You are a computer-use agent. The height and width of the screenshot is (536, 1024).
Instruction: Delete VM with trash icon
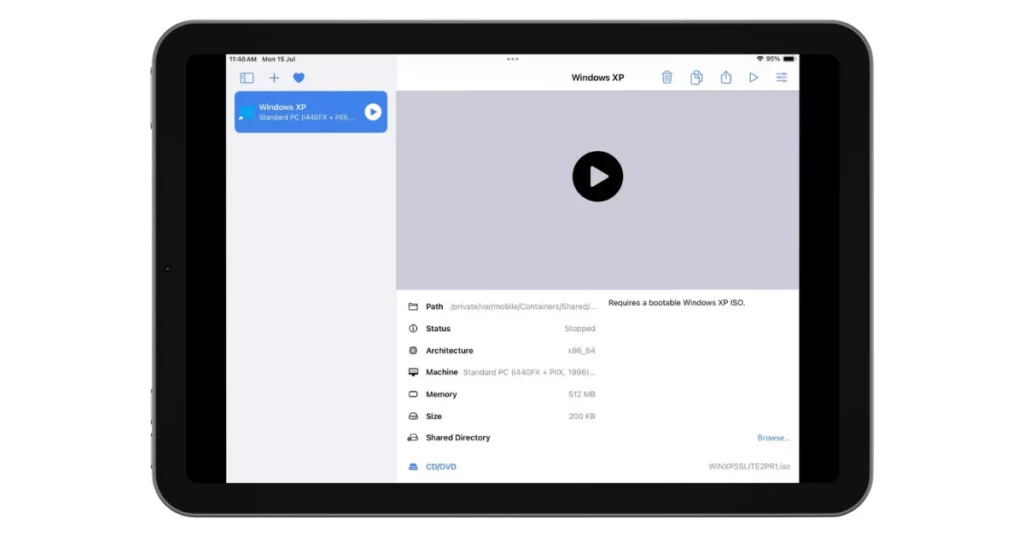click(x=667, y=77)
